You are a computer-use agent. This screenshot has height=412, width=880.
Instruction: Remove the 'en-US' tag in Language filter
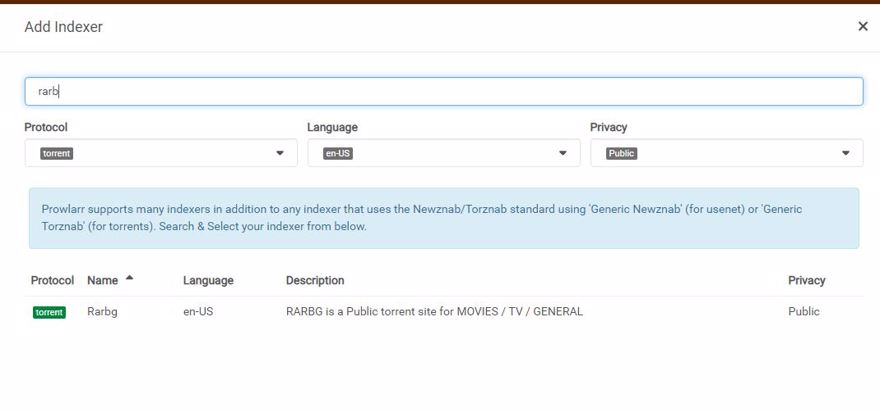(x=338, y=153)
